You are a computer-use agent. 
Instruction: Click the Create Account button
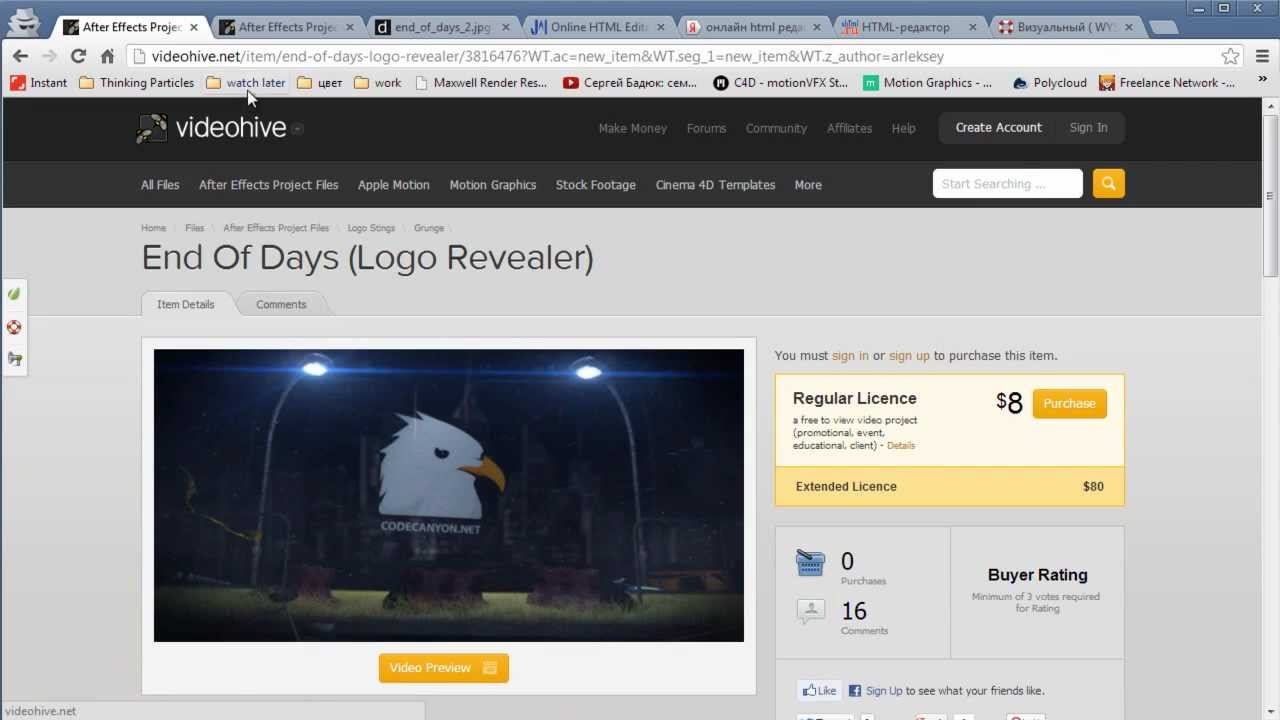[998, 128]
